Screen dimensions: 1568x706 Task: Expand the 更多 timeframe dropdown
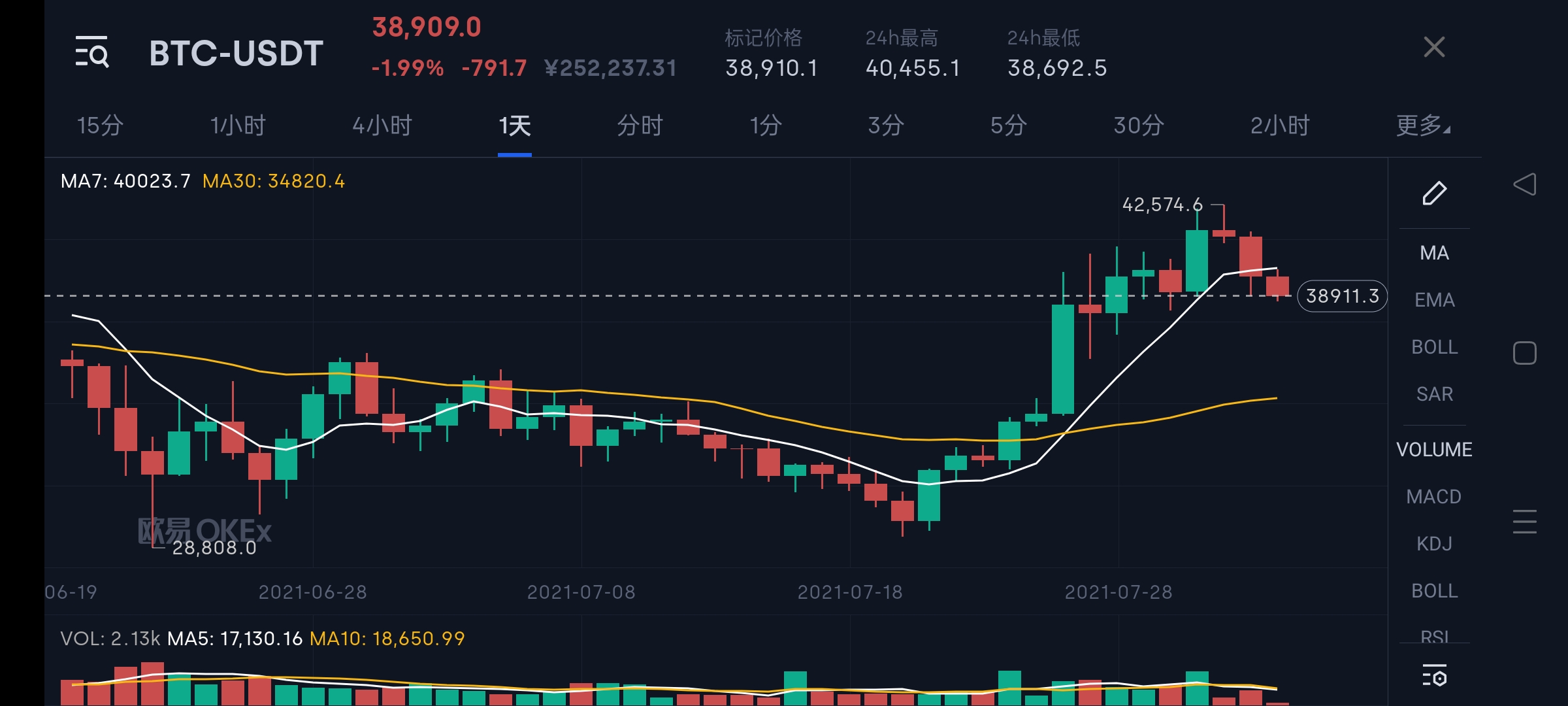coord(1422,126)
